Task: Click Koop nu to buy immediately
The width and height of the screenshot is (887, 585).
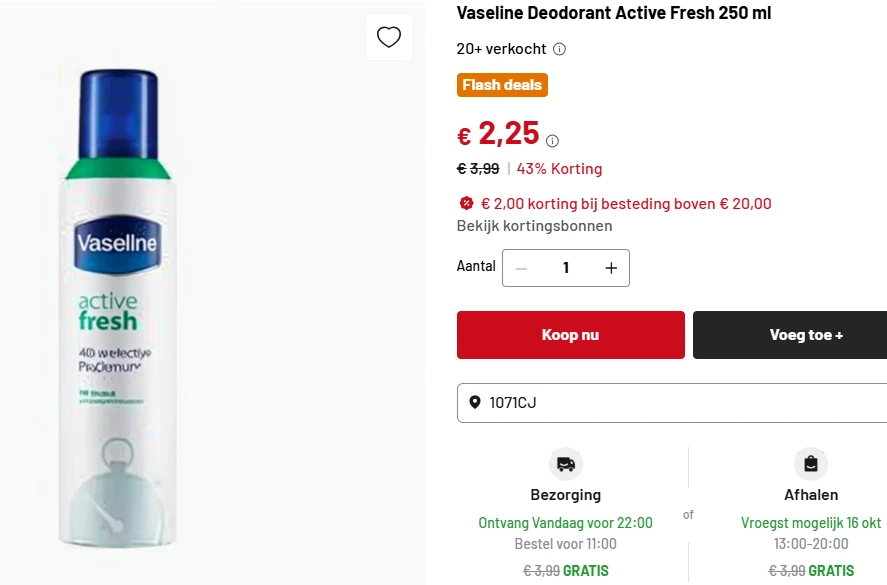Action: [x=570, y=335]
